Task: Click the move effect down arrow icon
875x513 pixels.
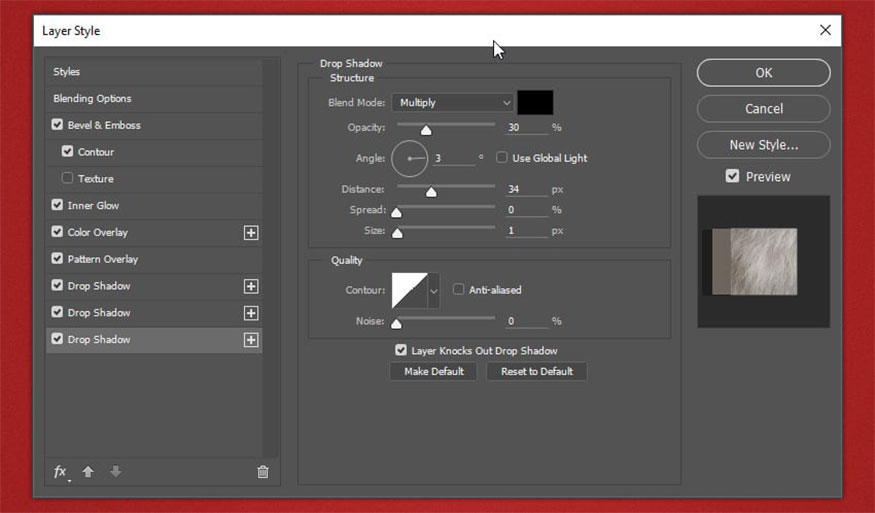Action: 115,472
